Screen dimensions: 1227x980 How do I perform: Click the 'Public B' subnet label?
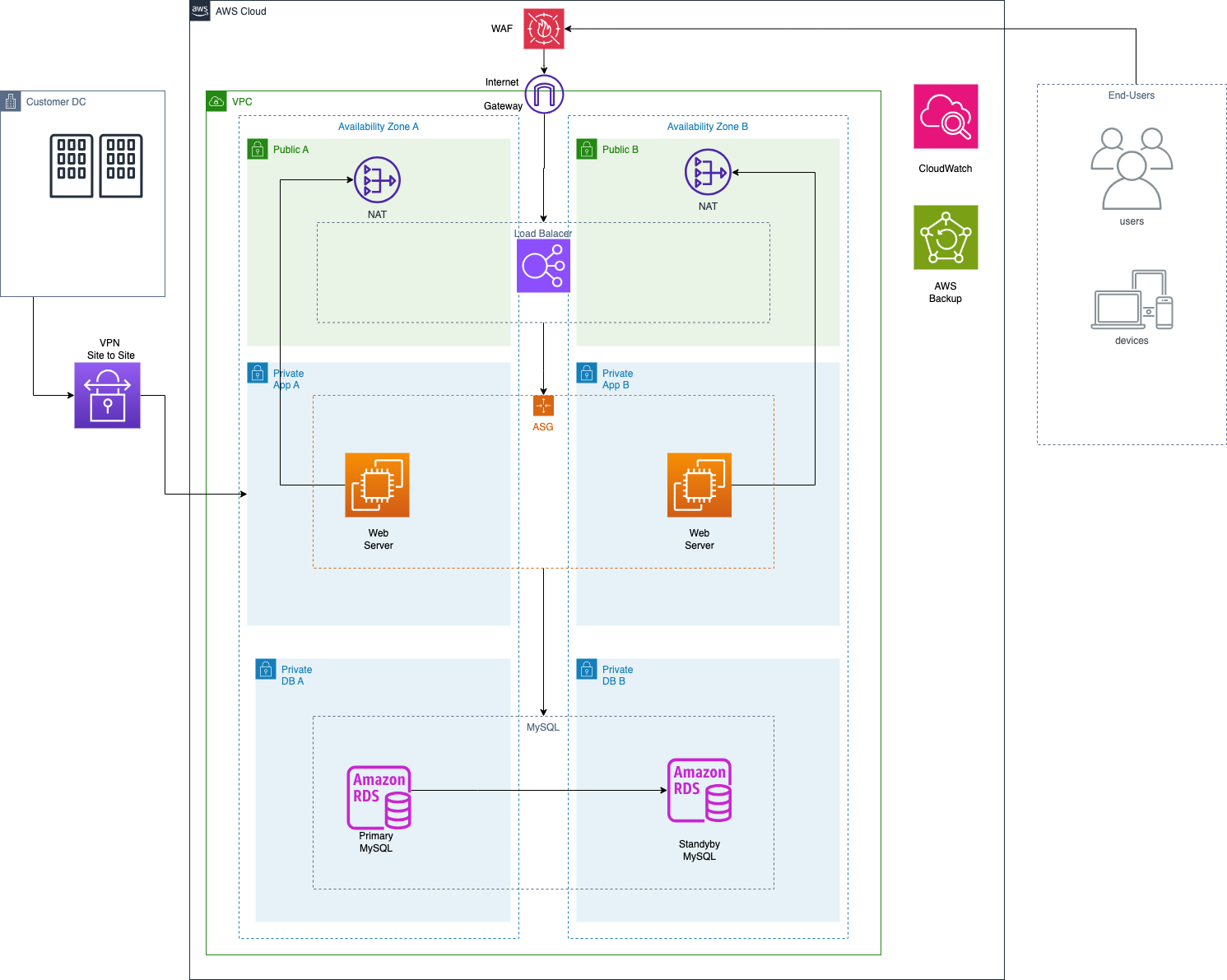point(620,150)
